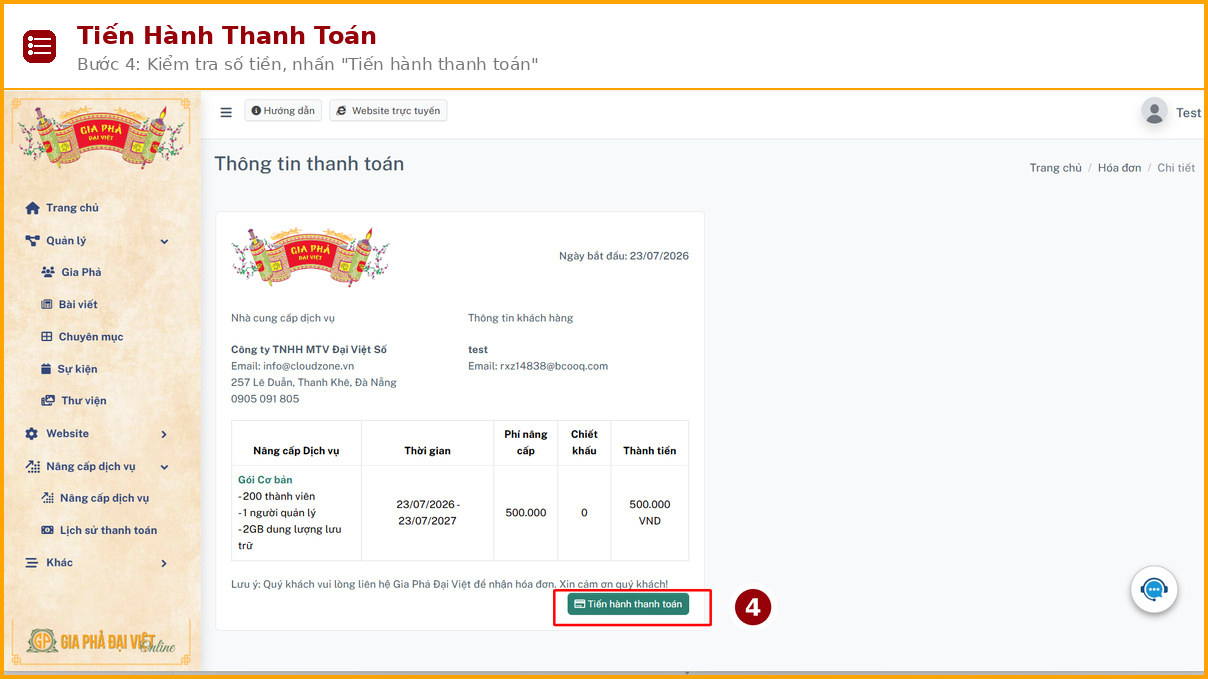Click Hóa đơn breadcrumb link
Image resolution: width=1208 pixels, height=679 pixels.
pos(1119,168)
